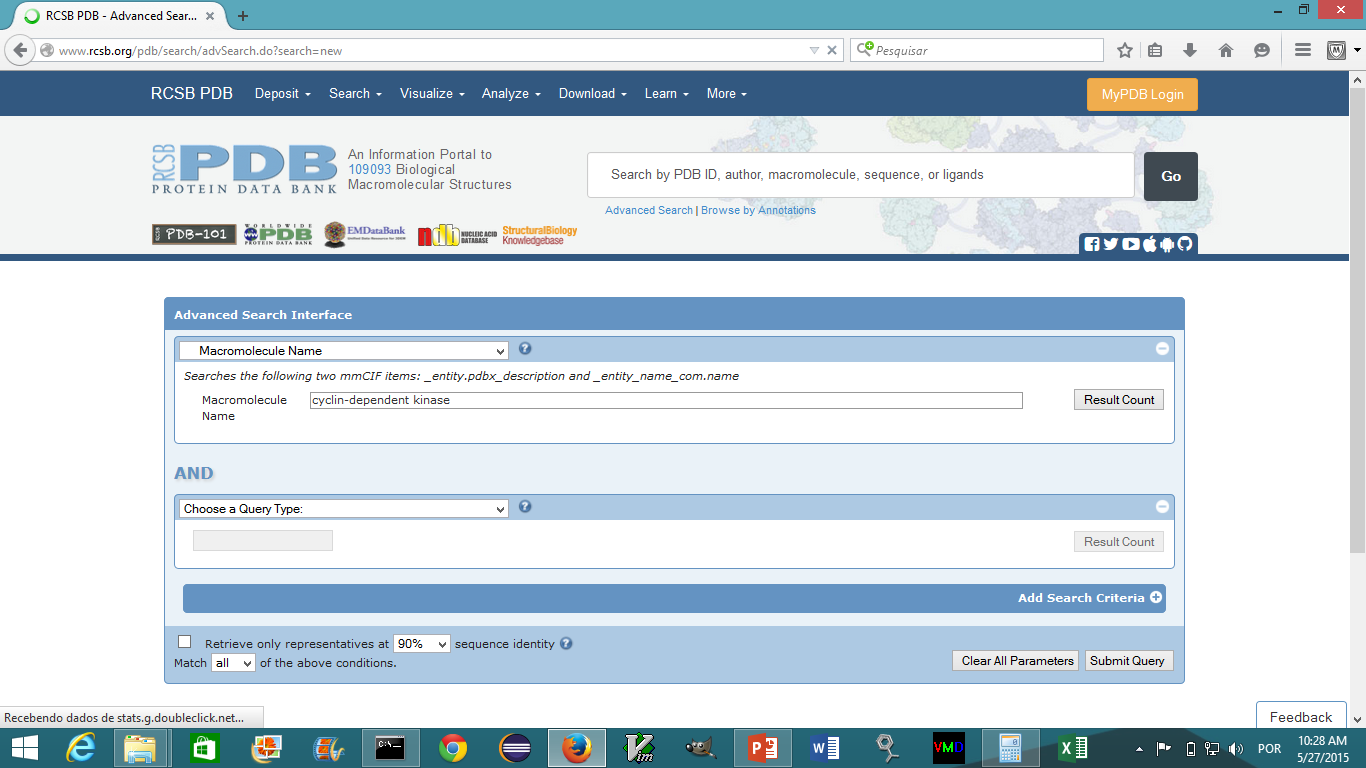Click the 109093 structures count link
1366x768 pixels.
coord(369,170)
